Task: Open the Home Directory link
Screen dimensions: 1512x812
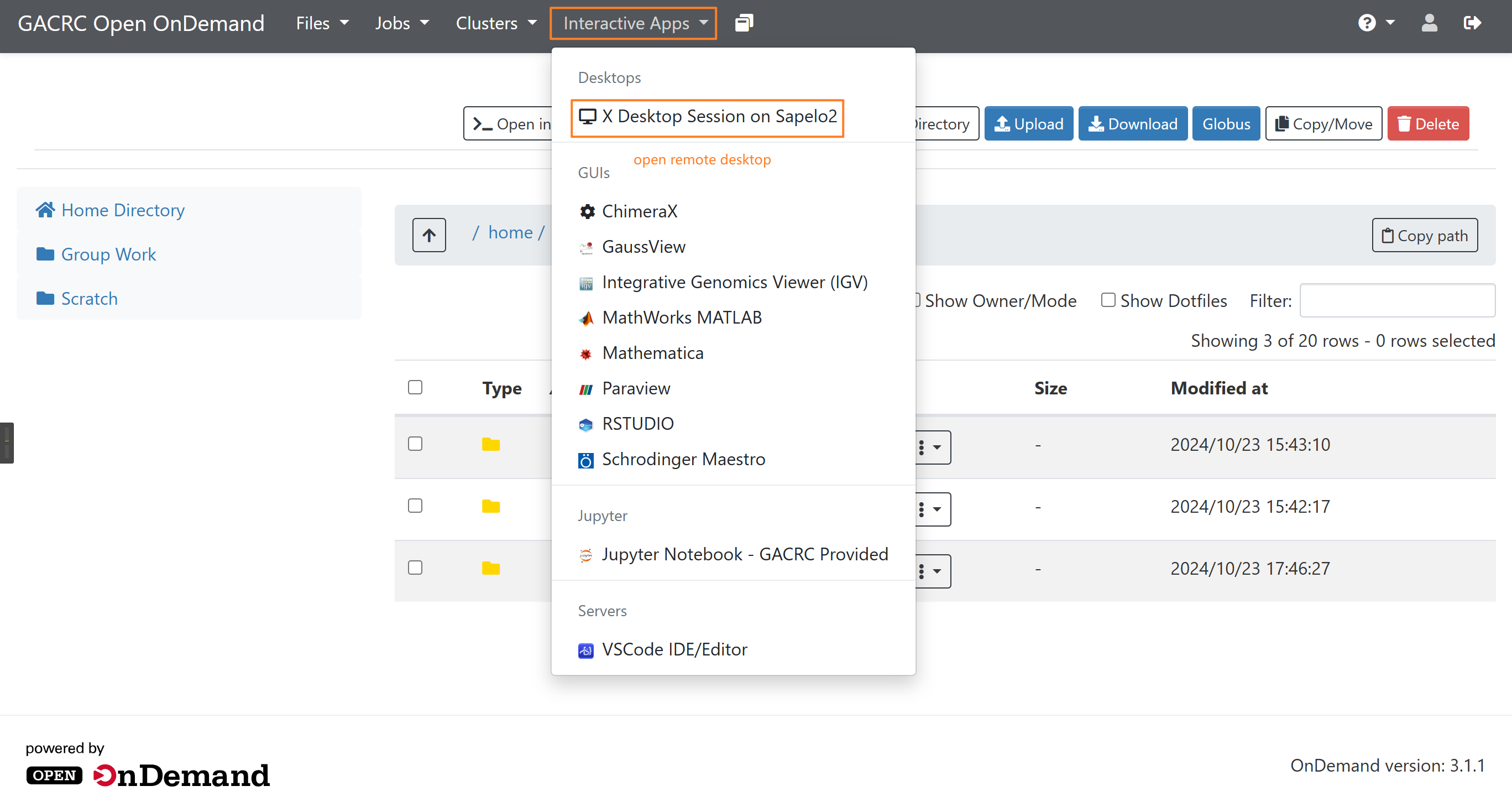Action: [x=123, y=210]
